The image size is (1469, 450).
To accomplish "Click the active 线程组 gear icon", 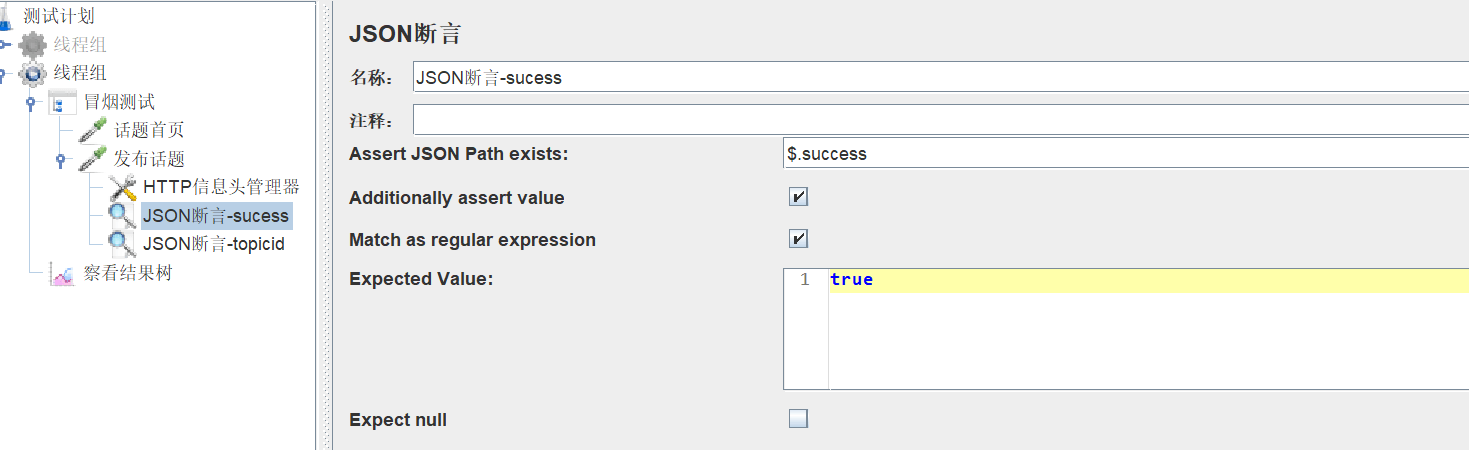I will [33, 73].
